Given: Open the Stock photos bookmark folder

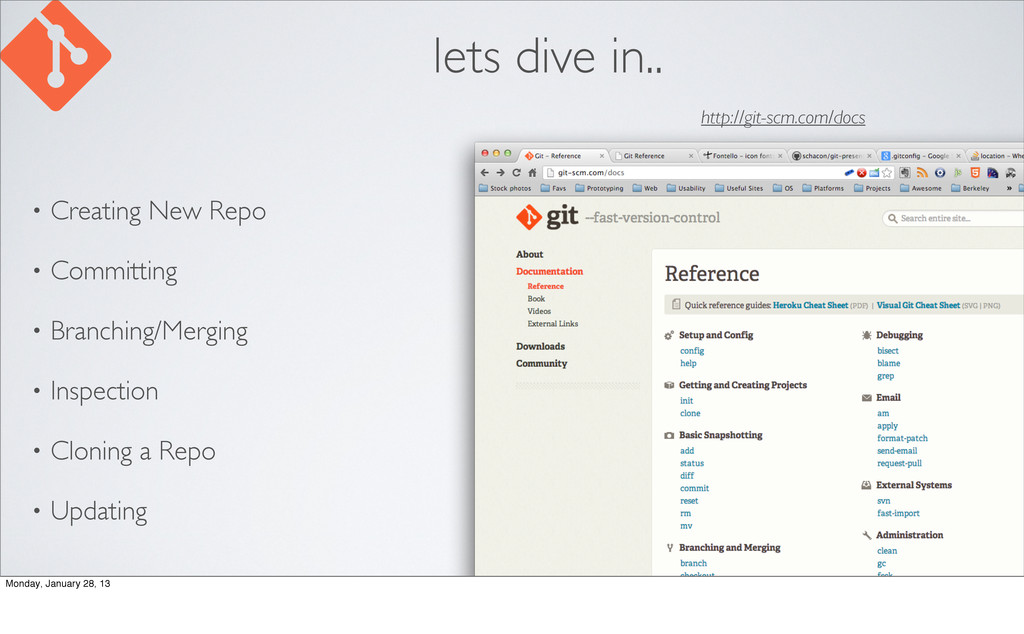Looking at the screenshot, I should tap(505, 188).
